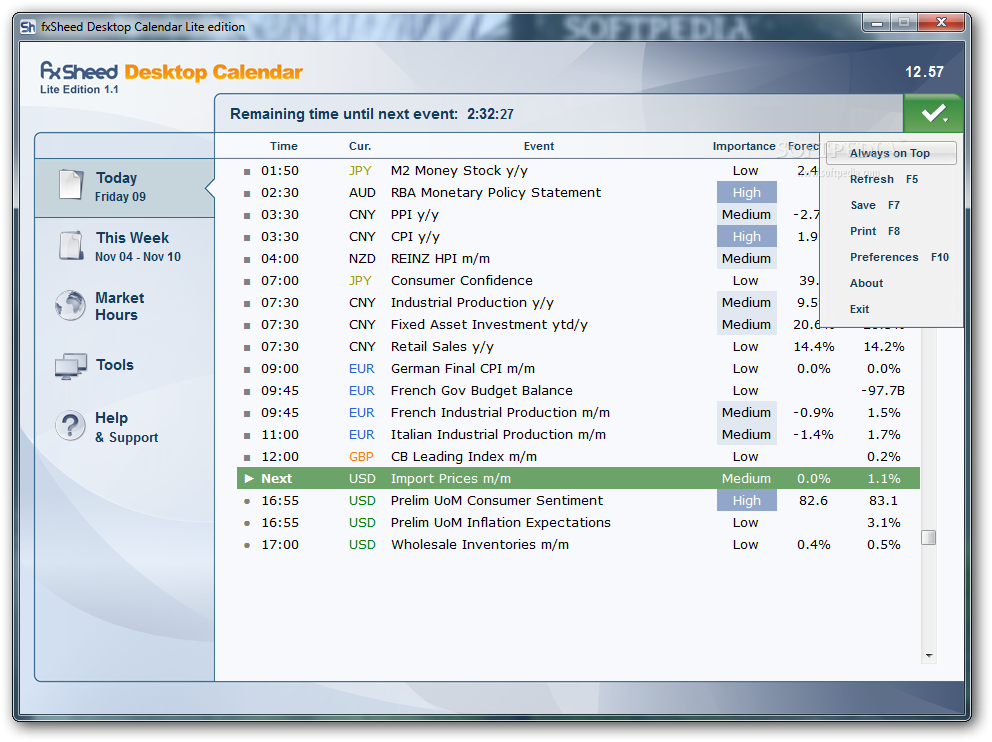Click AUD currency on RBA row
This screenshot has height=742, width=992.
[362, 192]
